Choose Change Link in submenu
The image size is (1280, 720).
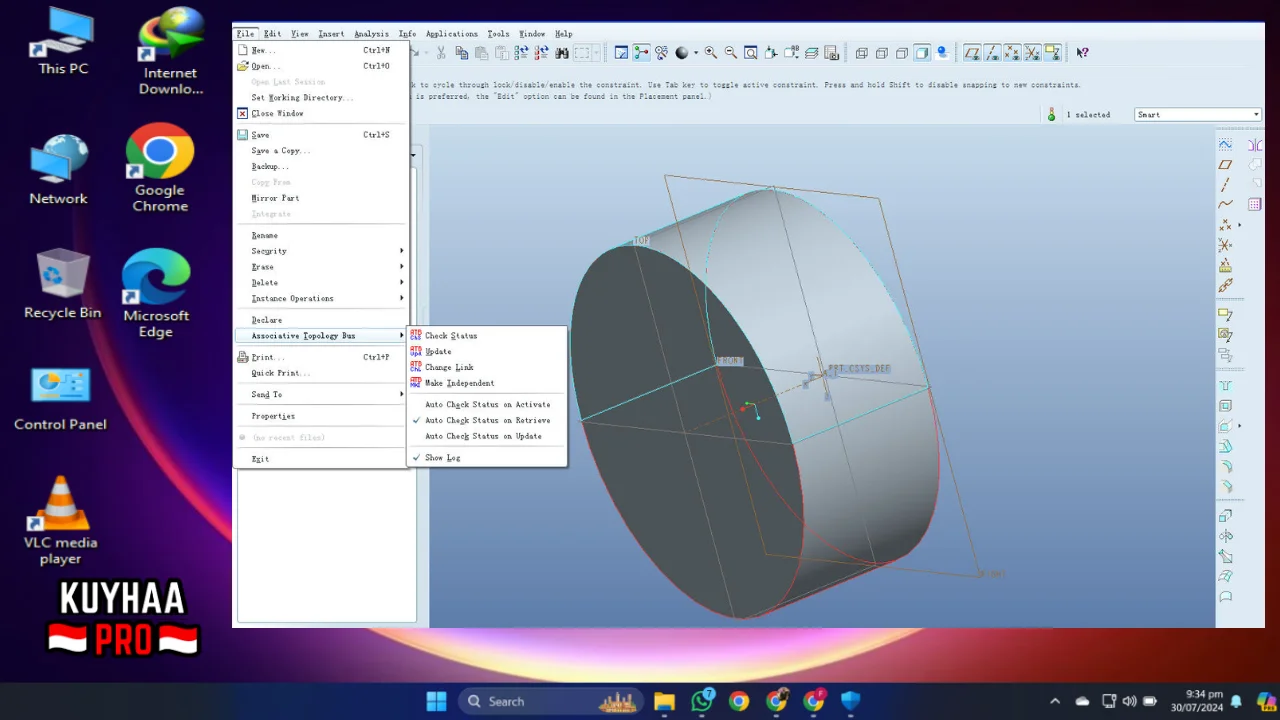coord(487,367)
